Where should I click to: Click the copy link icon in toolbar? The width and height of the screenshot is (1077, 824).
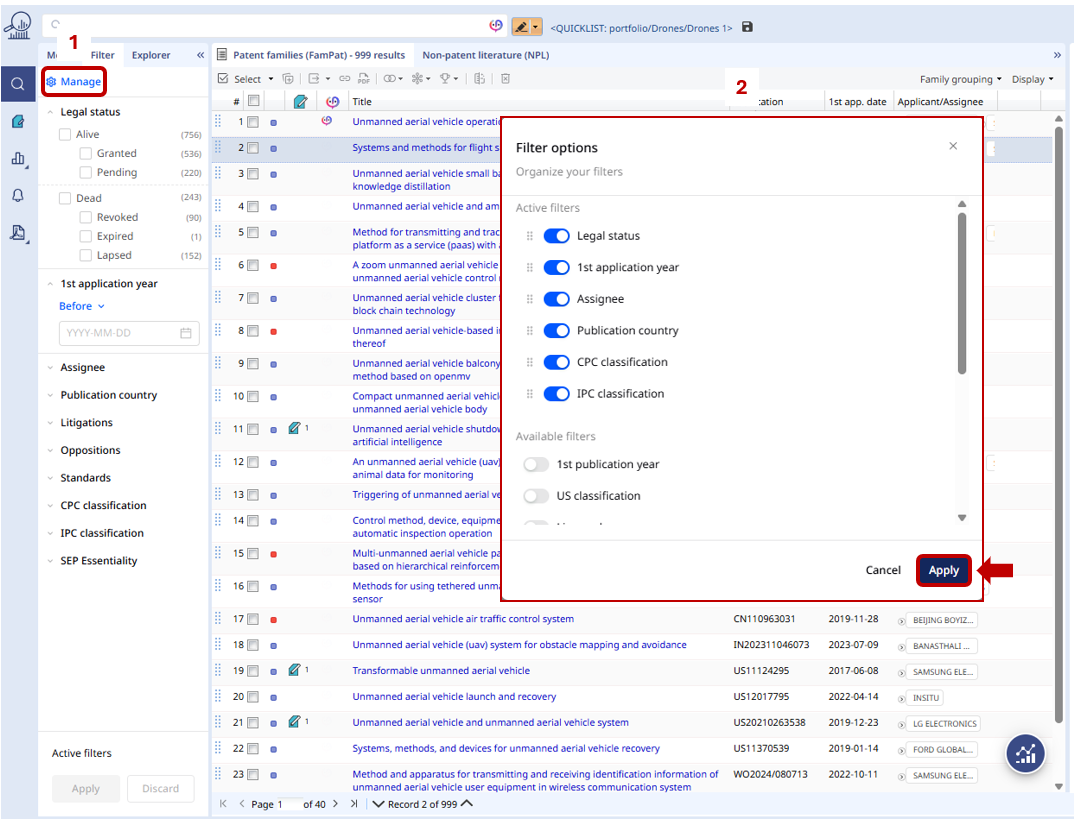point(345,79)
